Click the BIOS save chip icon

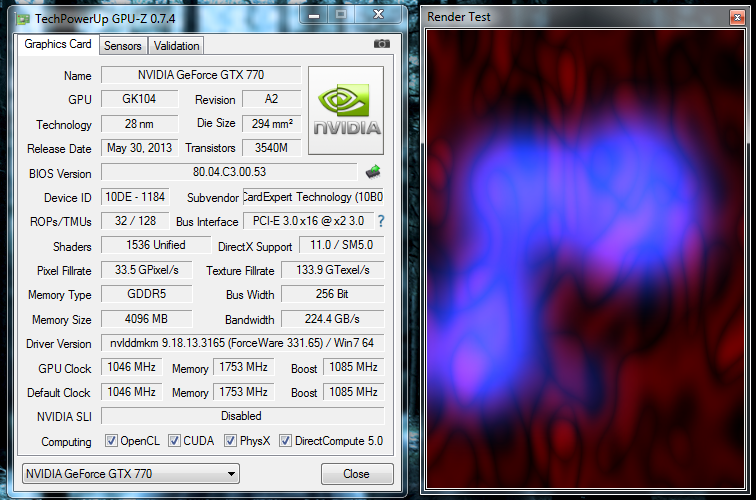tap(373, 172)
